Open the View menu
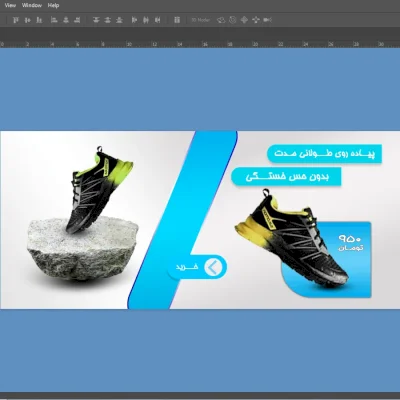This screenshot has height=400, width=400. click(x=10, y=5)
